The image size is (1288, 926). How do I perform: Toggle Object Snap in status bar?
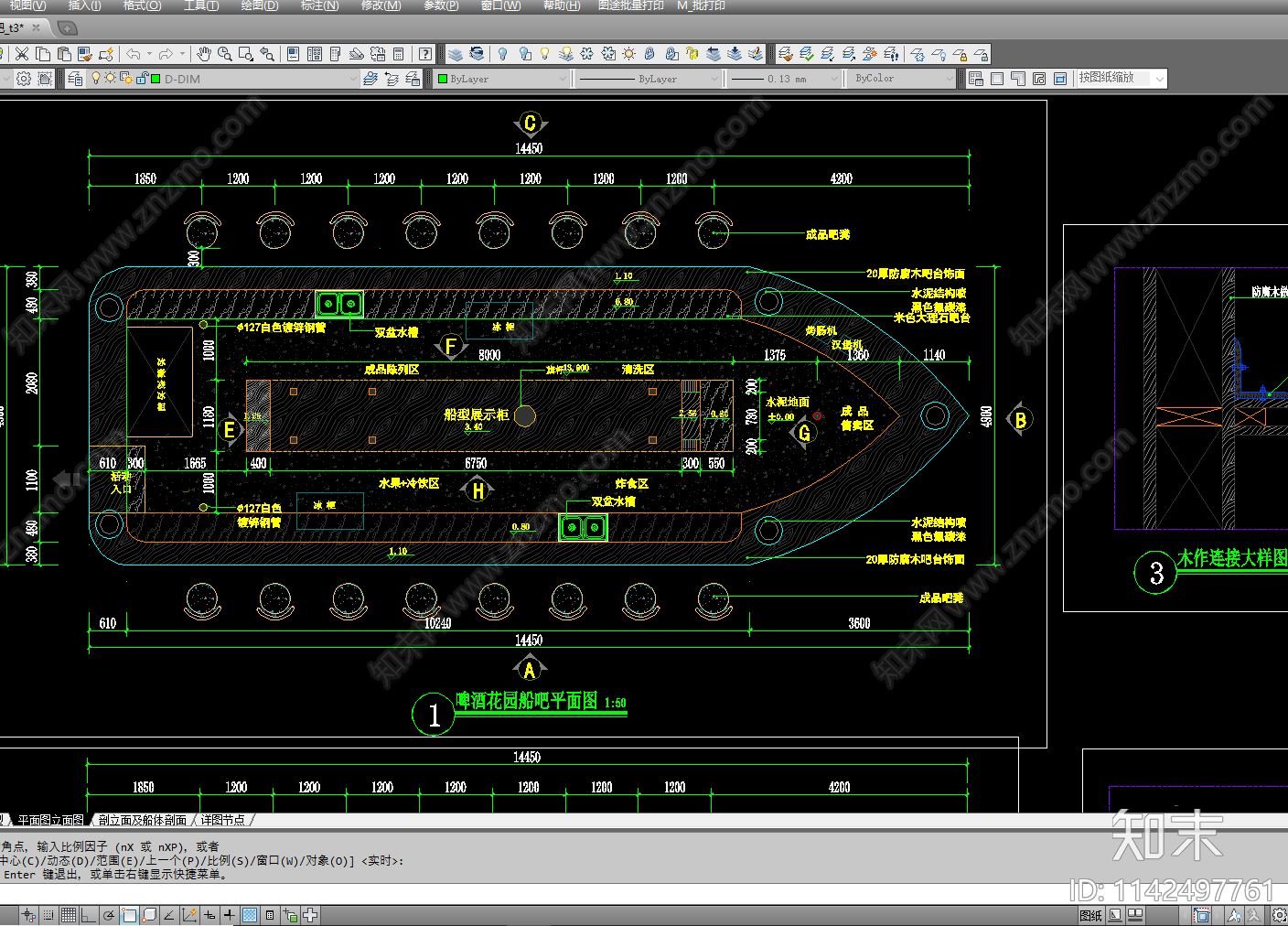(129, 915)
